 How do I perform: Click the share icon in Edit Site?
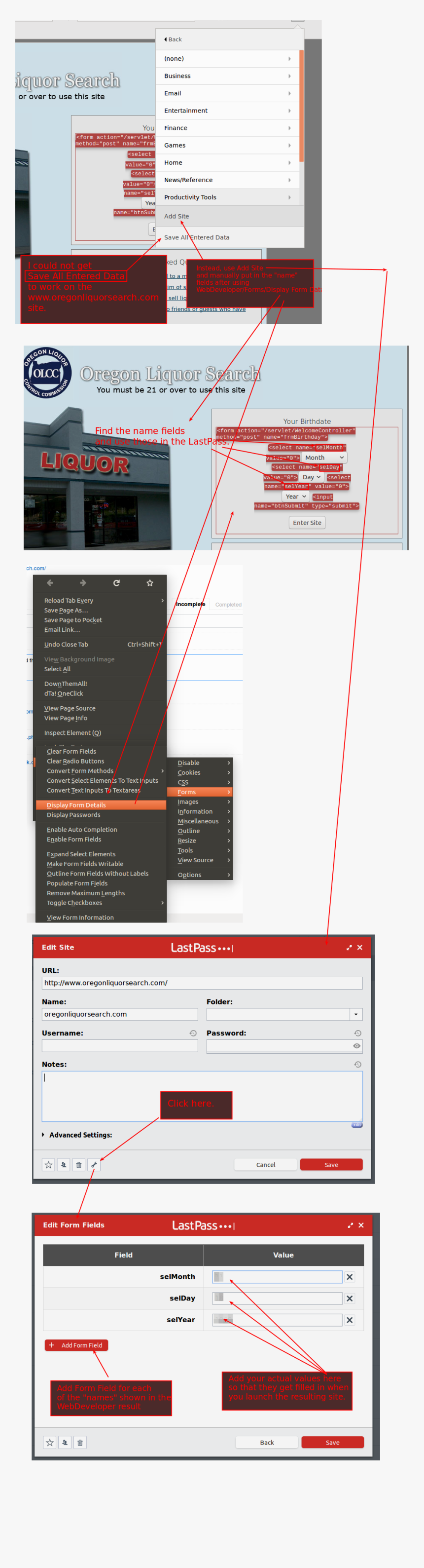pyautogui.click(x=63, y=1165)
